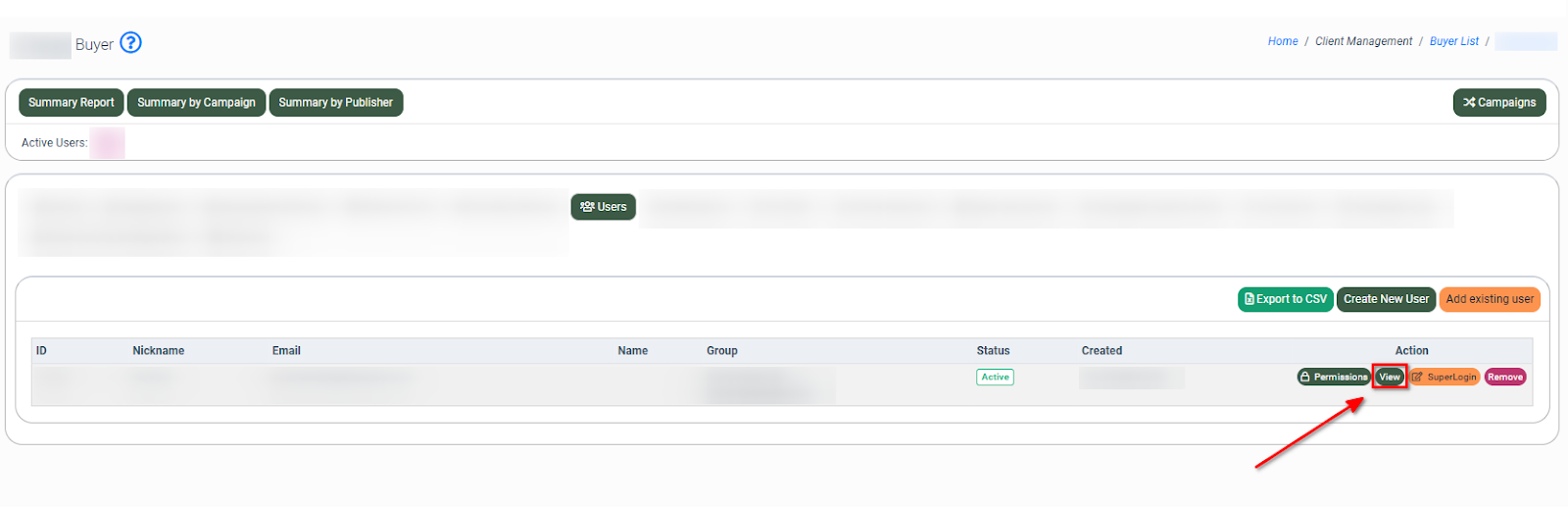This screenshot has width=1568, height=507.
Task: Open the Campaigns page via shuffle icon button
Action: (1498, 102)
